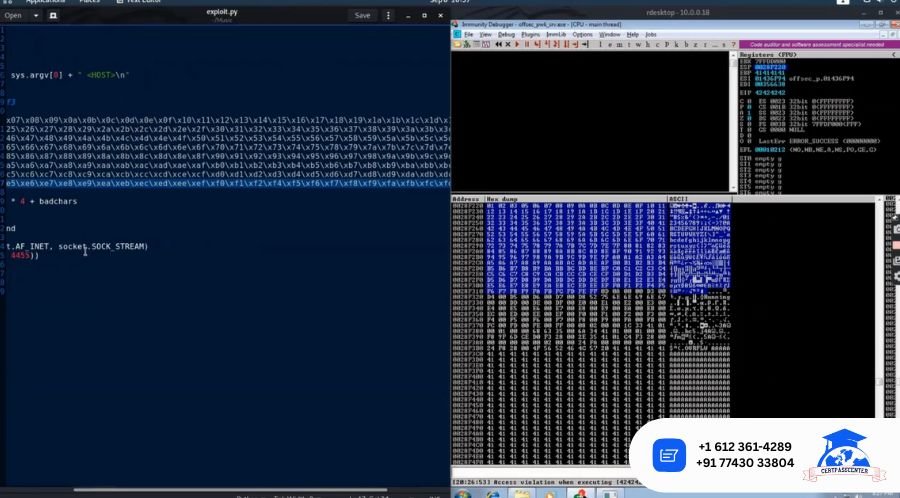This screenshot has height=498, width=900.
Task: Open the View menu in Immunity Debugger
Action: (x=486, y=34)
